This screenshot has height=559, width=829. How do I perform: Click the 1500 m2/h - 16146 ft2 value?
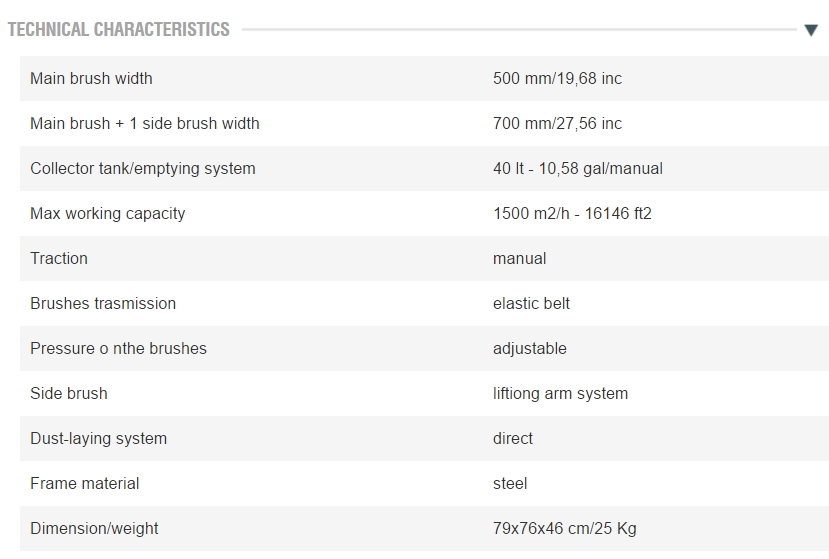[x=572, y=214]
